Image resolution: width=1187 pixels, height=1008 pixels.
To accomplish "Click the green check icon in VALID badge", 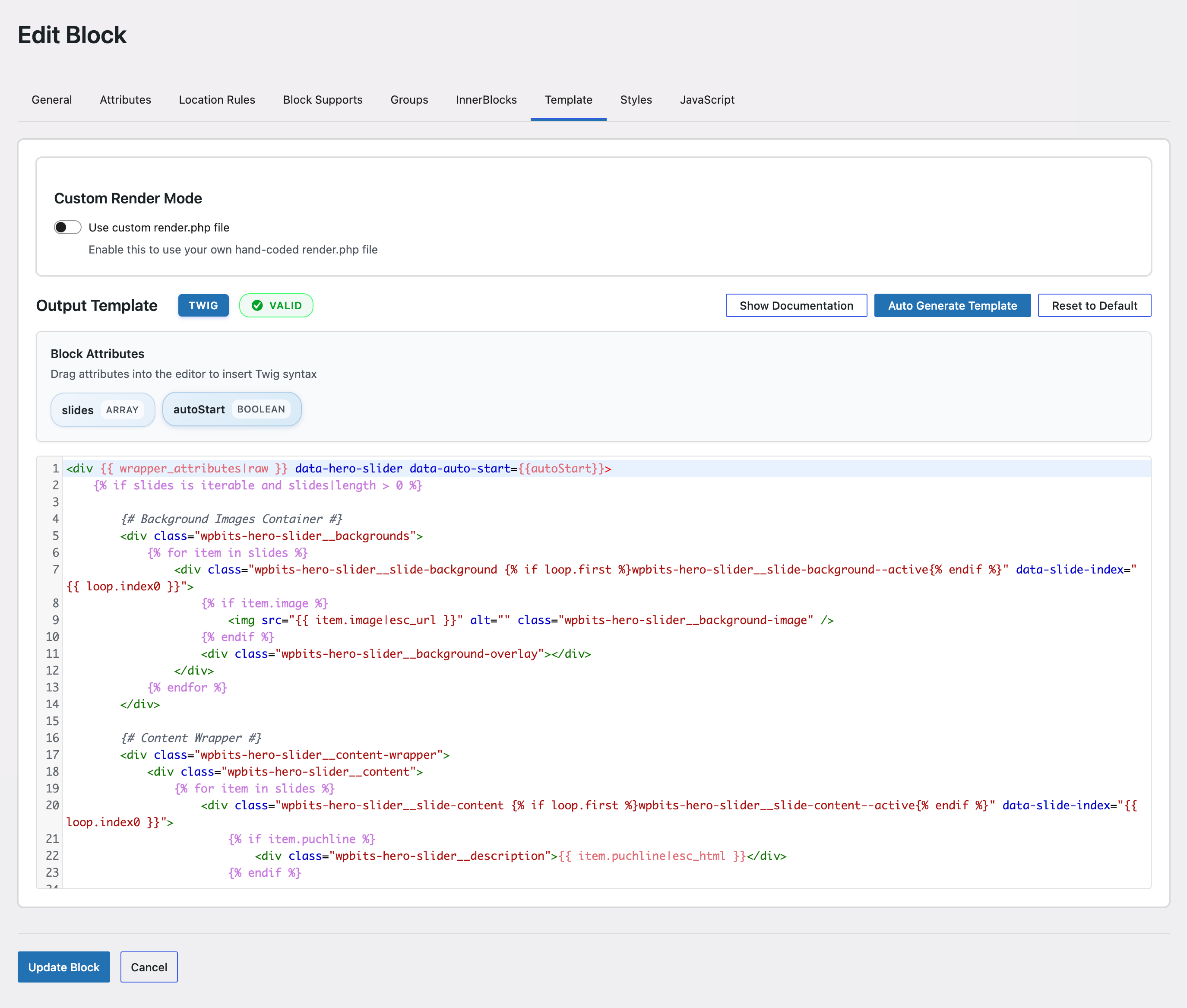I will (257, 306).
